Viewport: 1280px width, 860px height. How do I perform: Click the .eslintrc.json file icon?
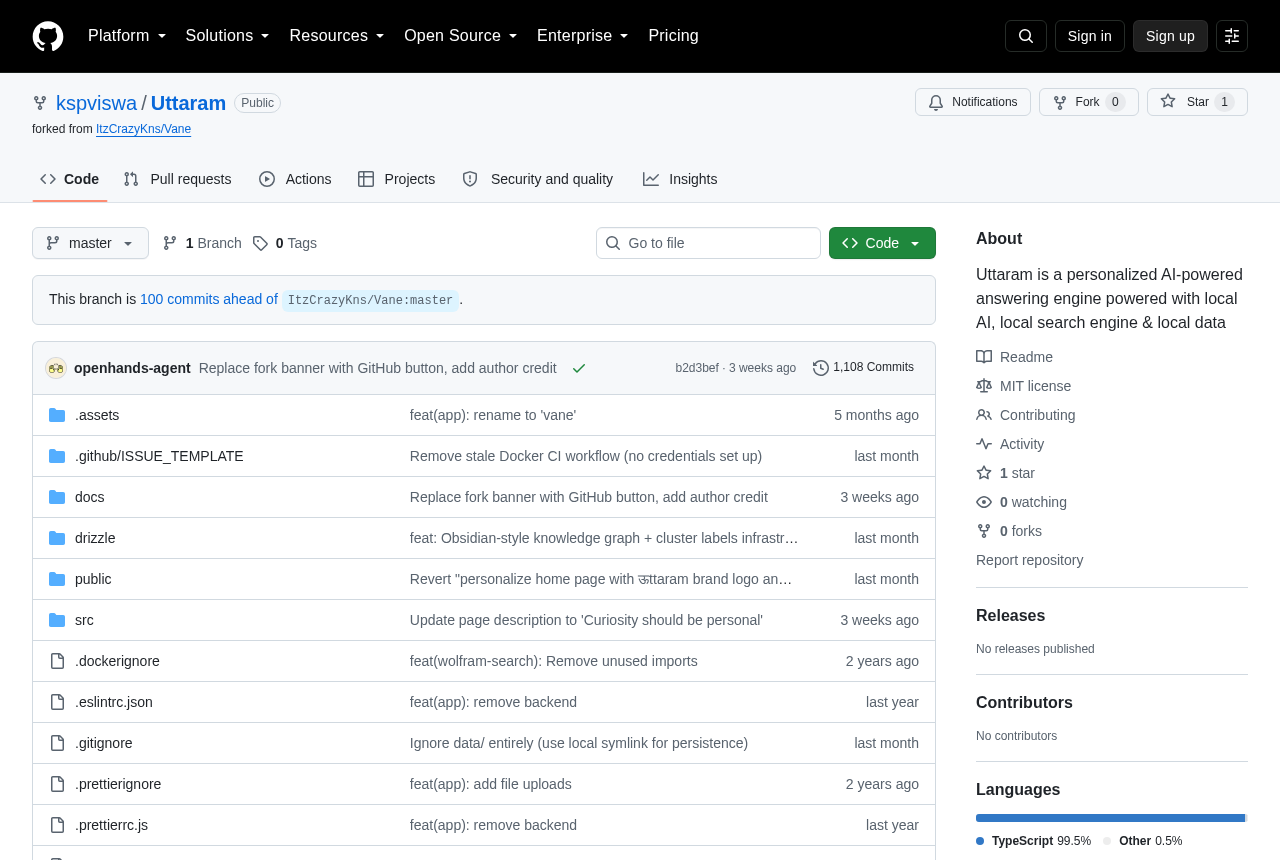click(57, 702)
